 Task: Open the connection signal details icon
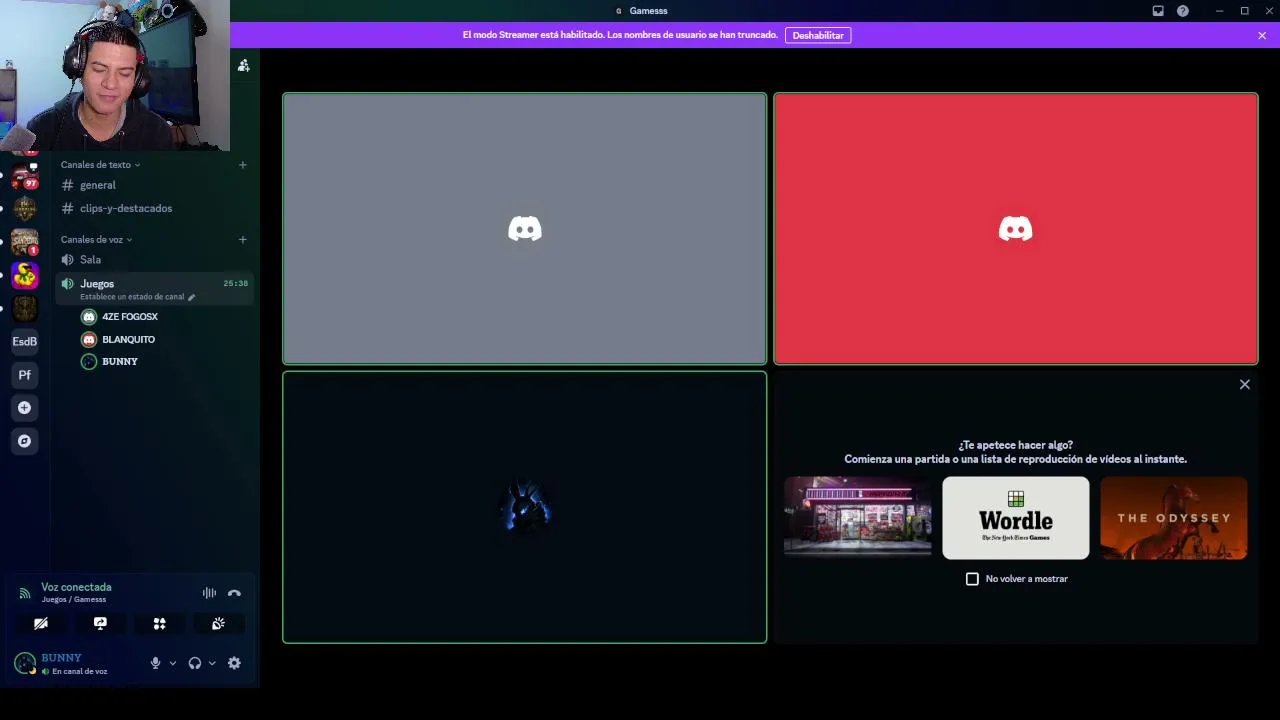[x=25, y=593]
